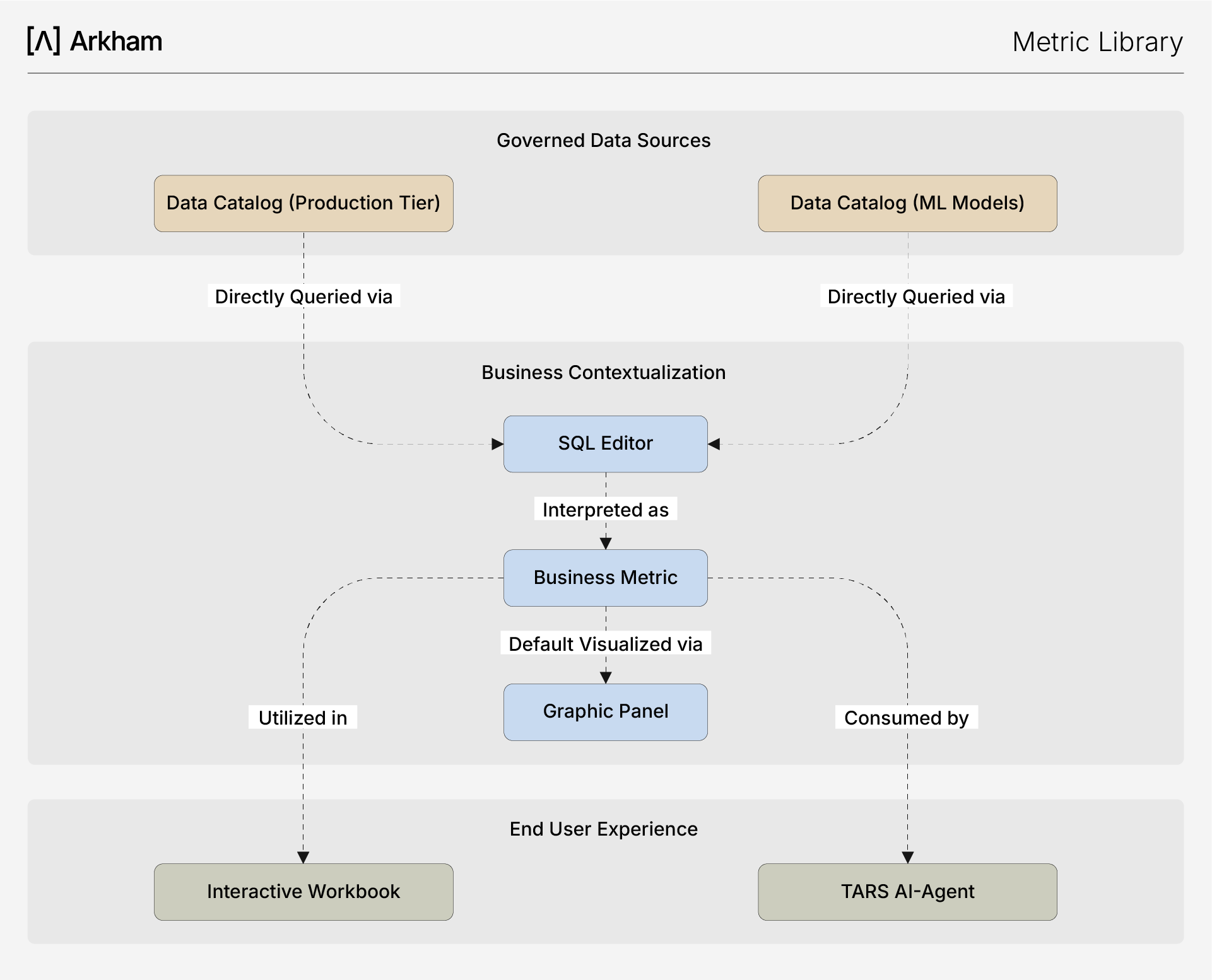Click the Arkham wordmark text
Screen dimensions: 1212x980
tap(116, 42)
